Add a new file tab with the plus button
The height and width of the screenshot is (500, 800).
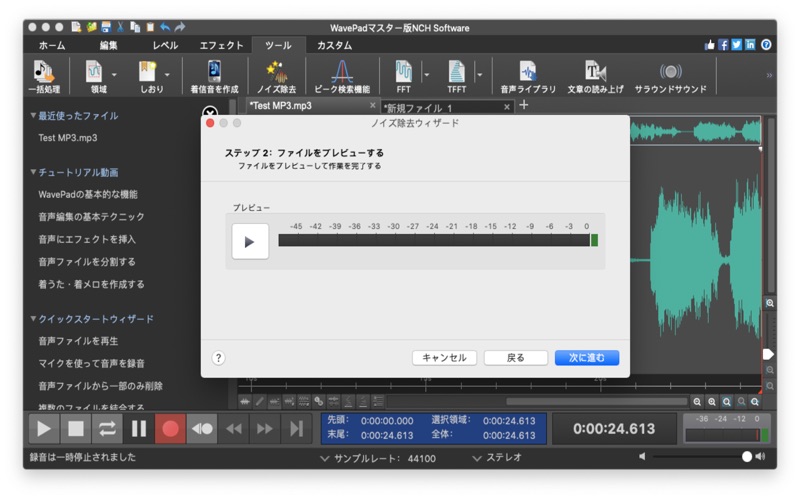pyautogui.click(x=523, y=105)
